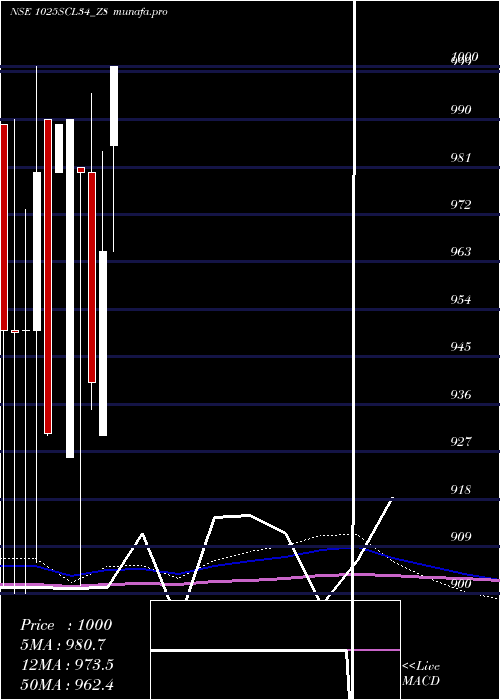Image resolution: width=500 pixels, height=700 pixels.
Task: Click the 945 price axis label
Action: (461, 347)
